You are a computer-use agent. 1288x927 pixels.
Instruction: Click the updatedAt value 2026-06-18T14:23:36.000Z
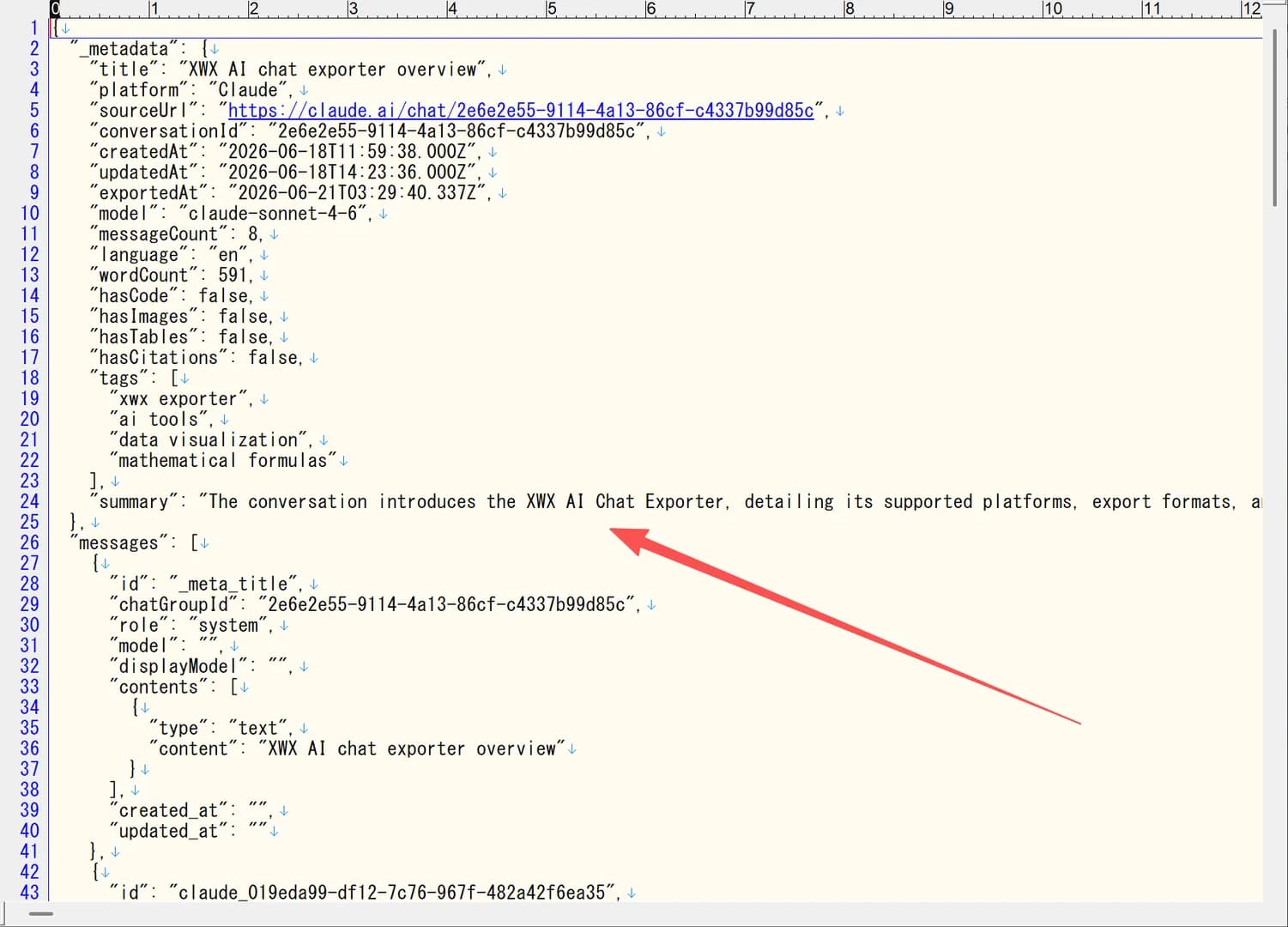click(348, 173)
